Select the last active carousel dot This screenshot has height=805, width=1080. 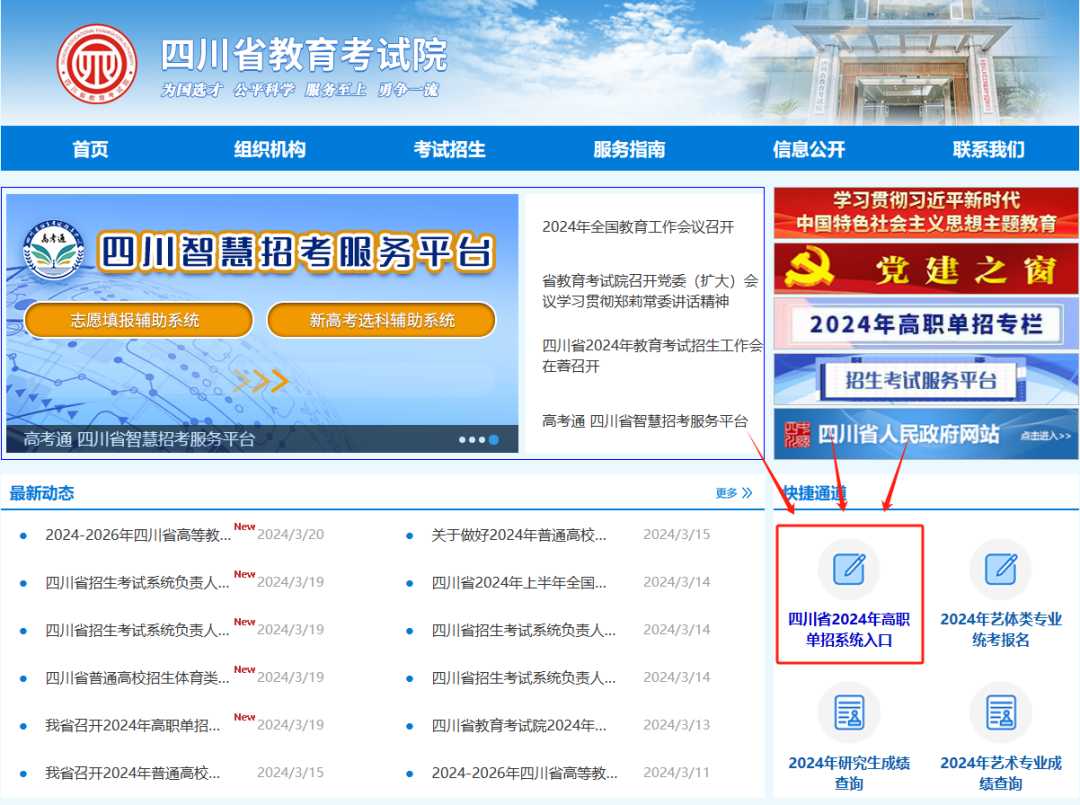[494, 439]
